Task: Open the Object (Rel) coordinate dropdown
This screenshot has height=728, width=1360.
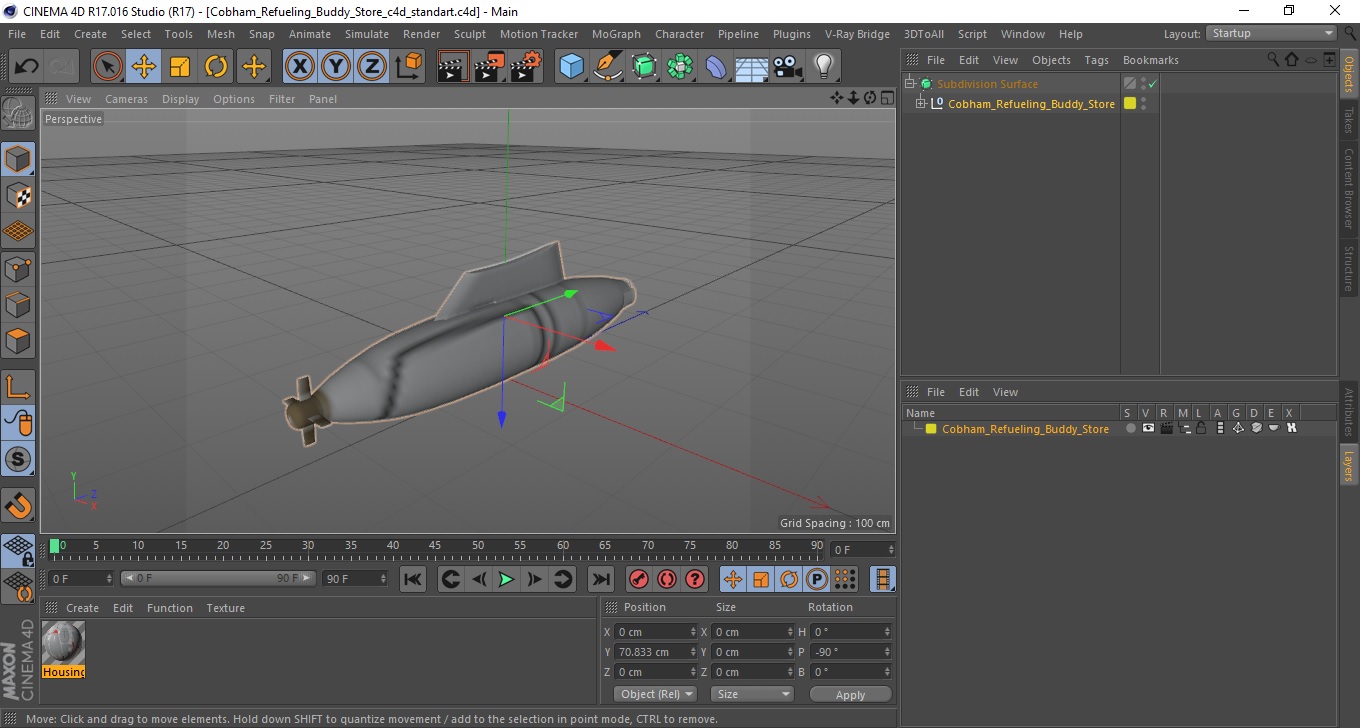Action: pos(656,694)
